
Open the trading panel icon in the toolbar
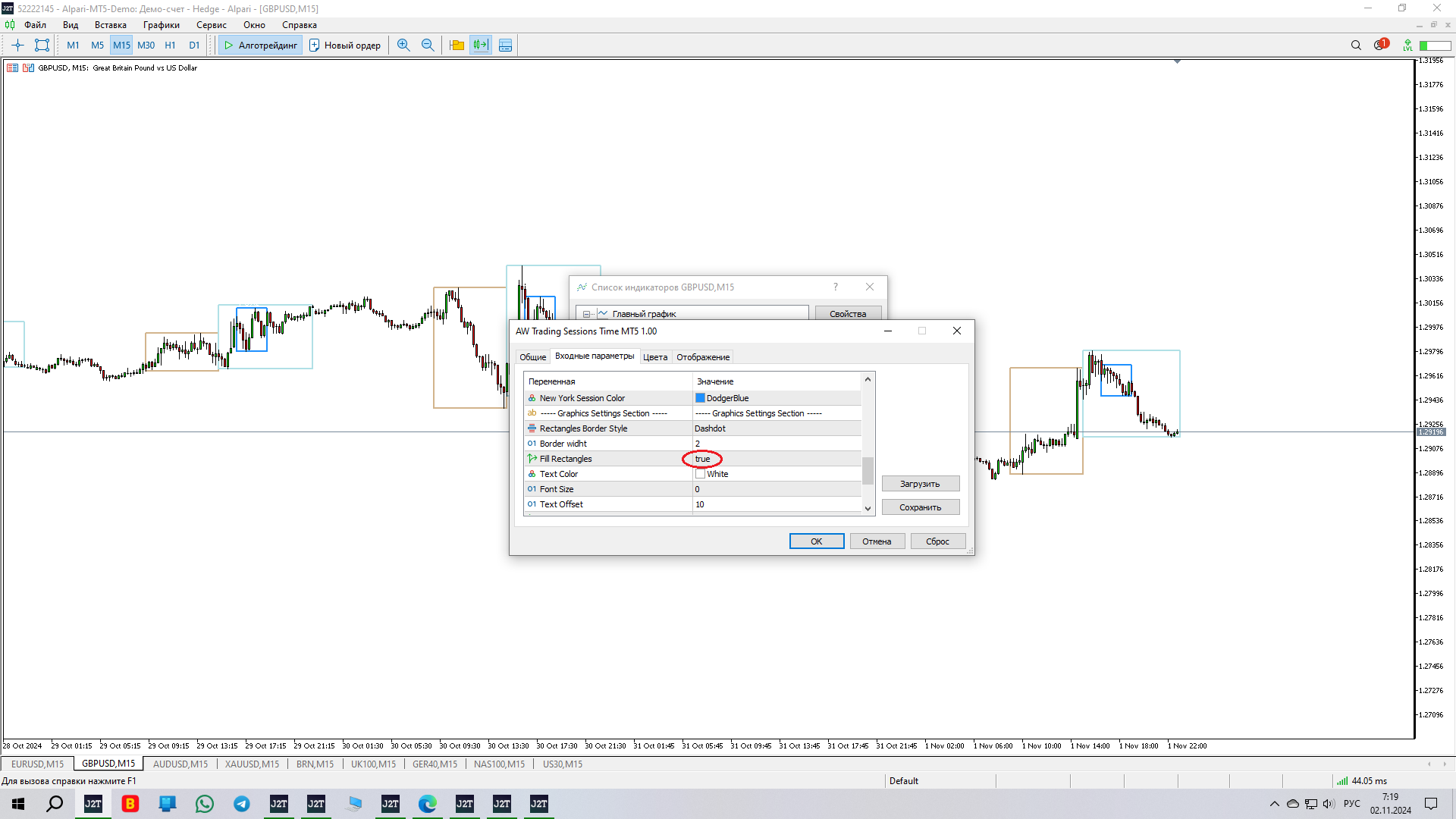pyautogui.click(x=505, y=45)
